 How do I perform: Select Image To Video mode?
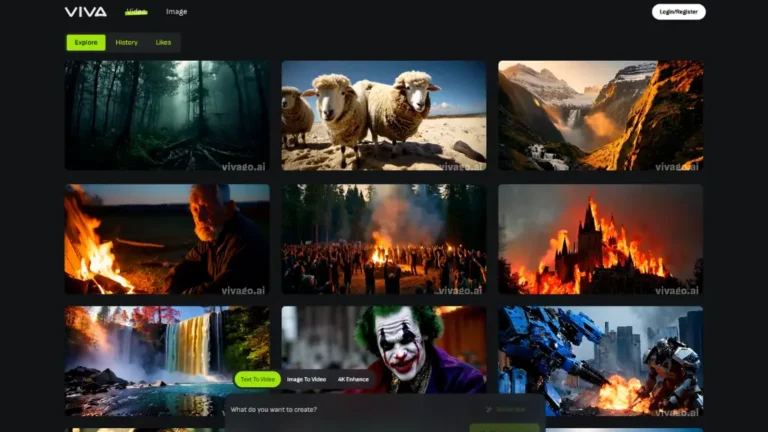tap(306, 379)
